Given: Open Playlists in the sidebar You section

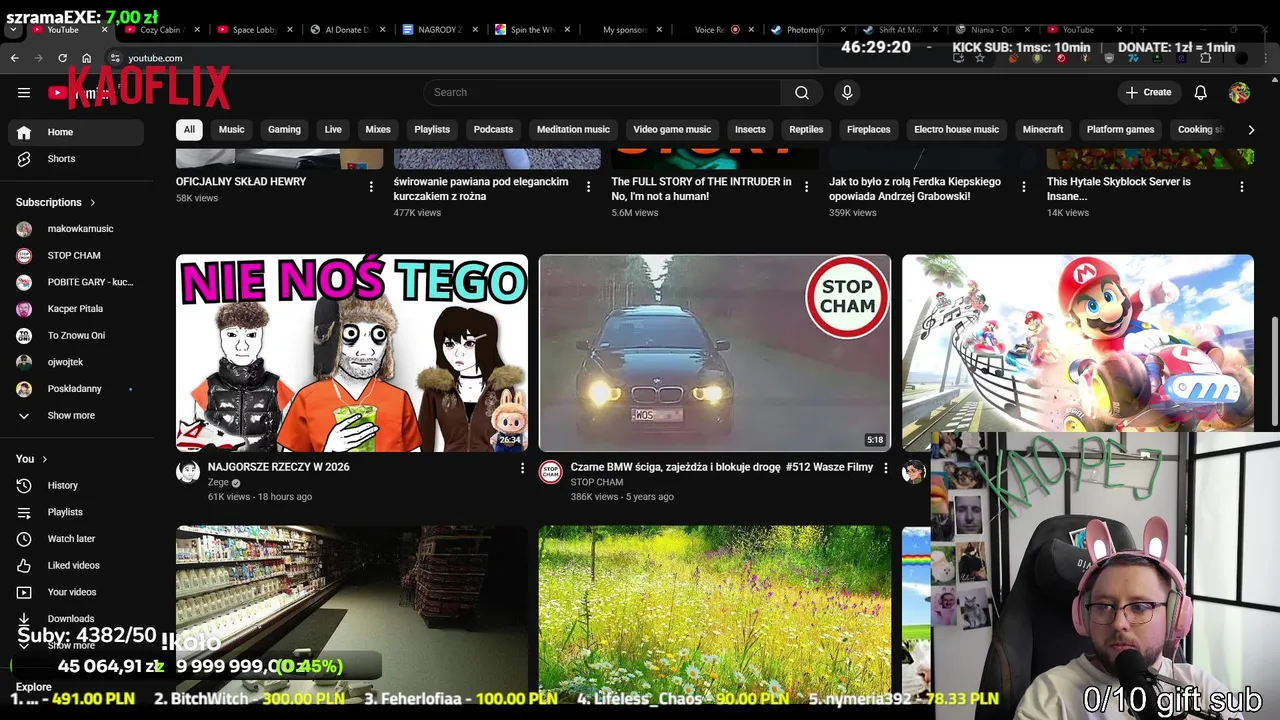Looking at the screenshot, I should (76, 512).
